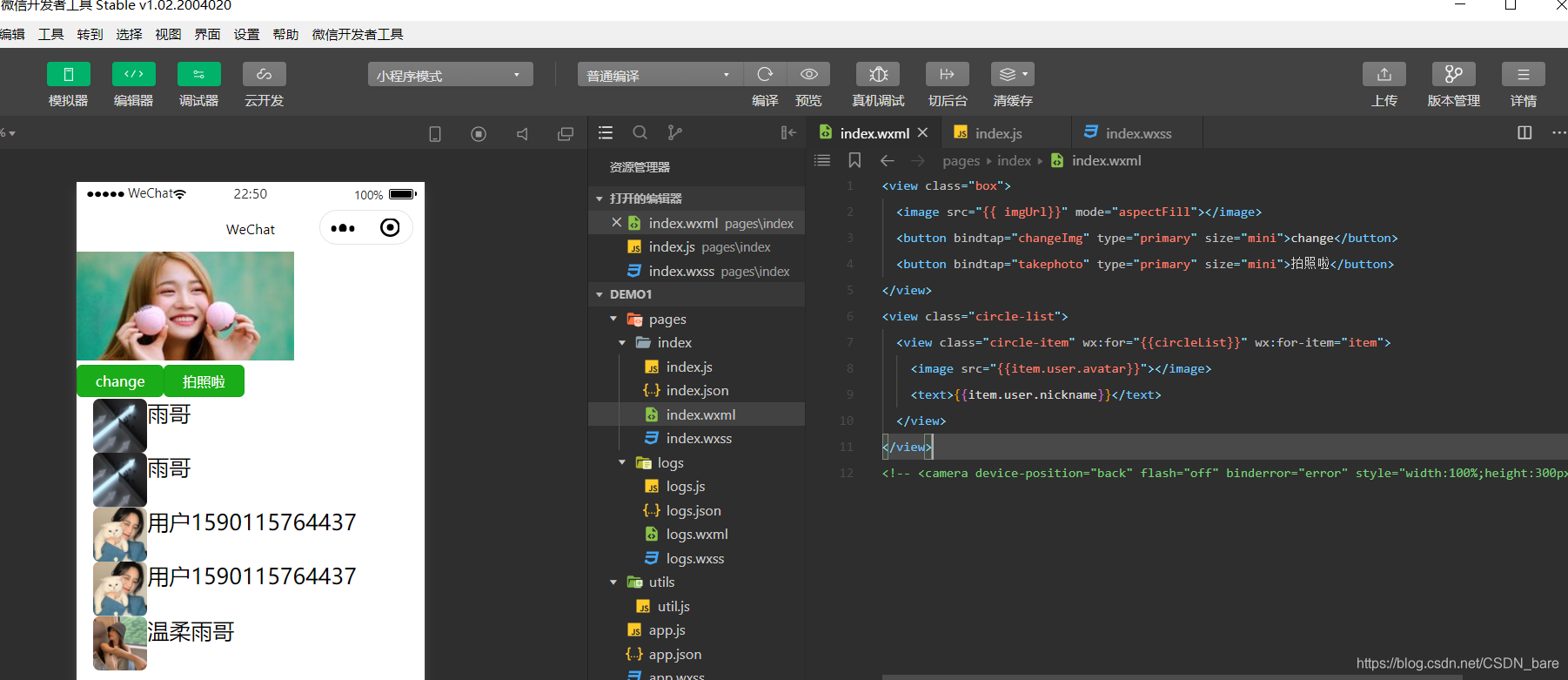1568x680 pixels.
Task: Open version management (版本管理)
Action: [x=1453, y=74]
